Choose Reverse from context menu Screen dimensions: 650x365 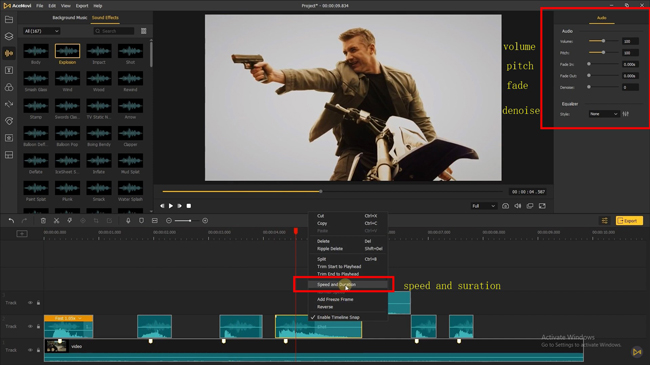[x=347, y=307]
